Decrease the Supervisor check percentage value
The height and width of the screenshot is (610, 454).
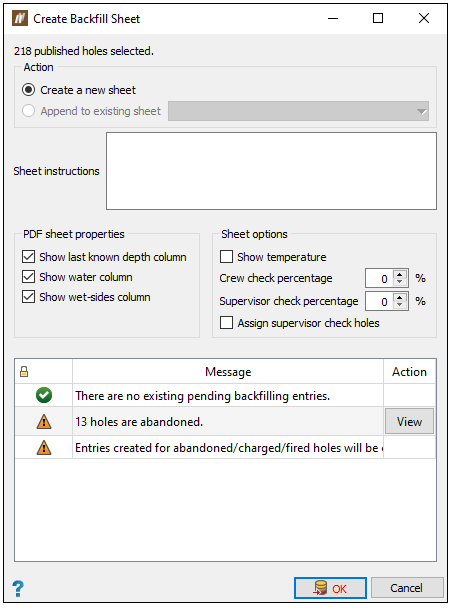[x=400, y=305]
